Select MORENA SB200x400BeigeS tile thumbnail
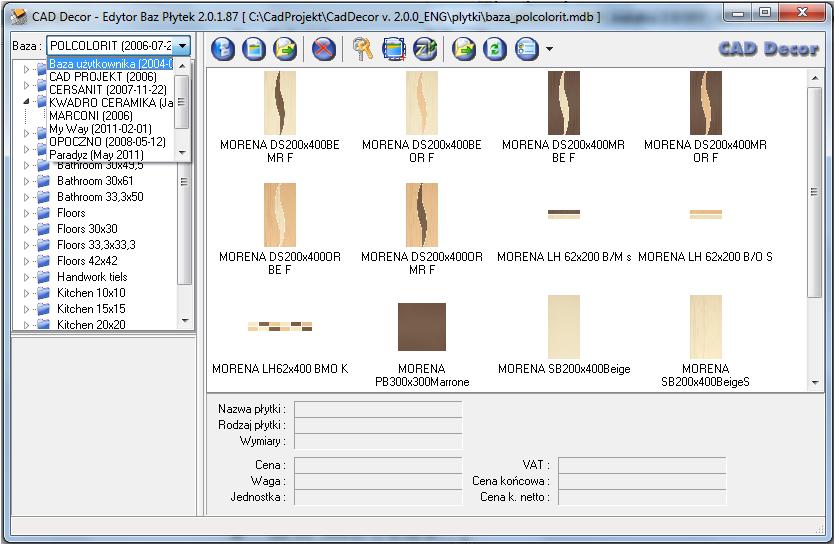835x545 pixels. coord(706,327)
